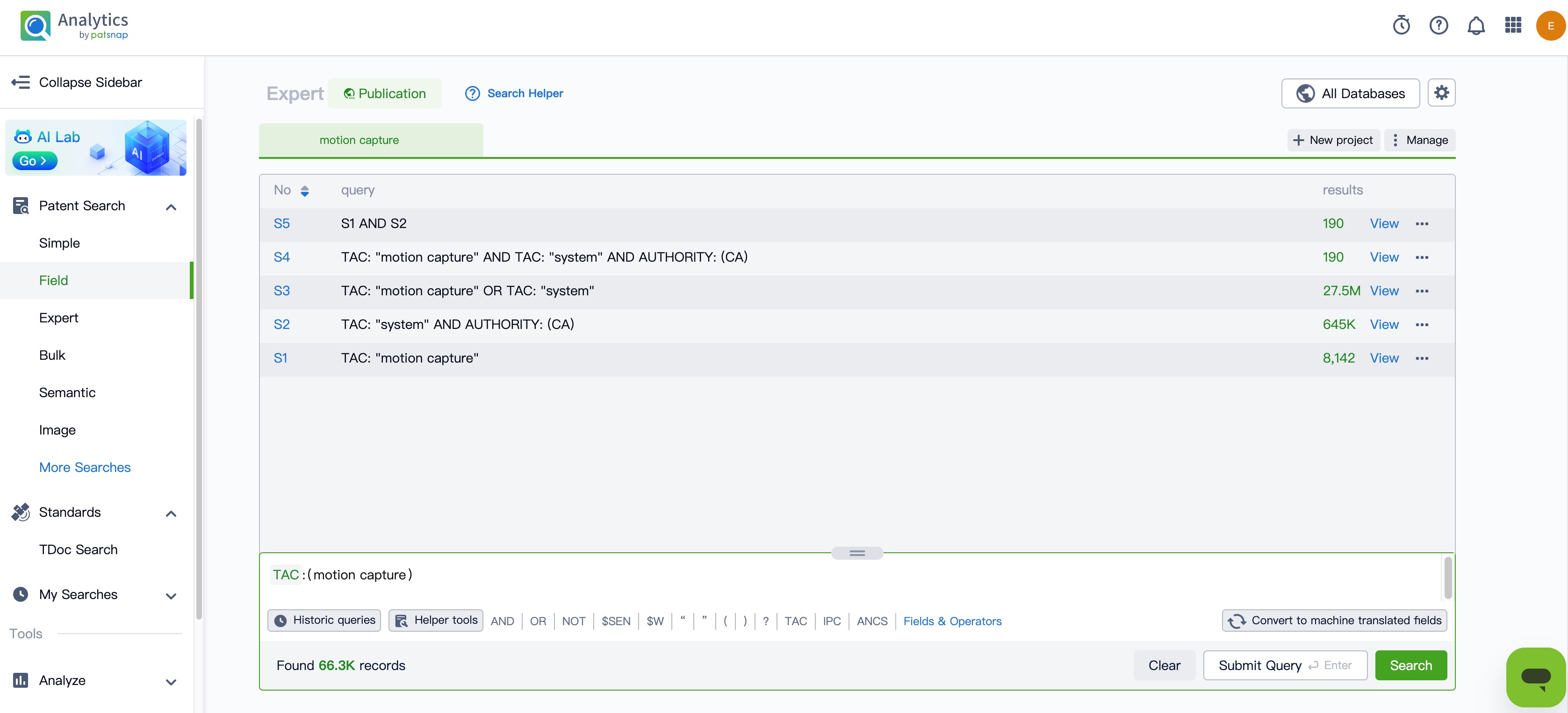1568x713 pixels.
Task: Open notifications bell icon
Action: coord(1475,26)
